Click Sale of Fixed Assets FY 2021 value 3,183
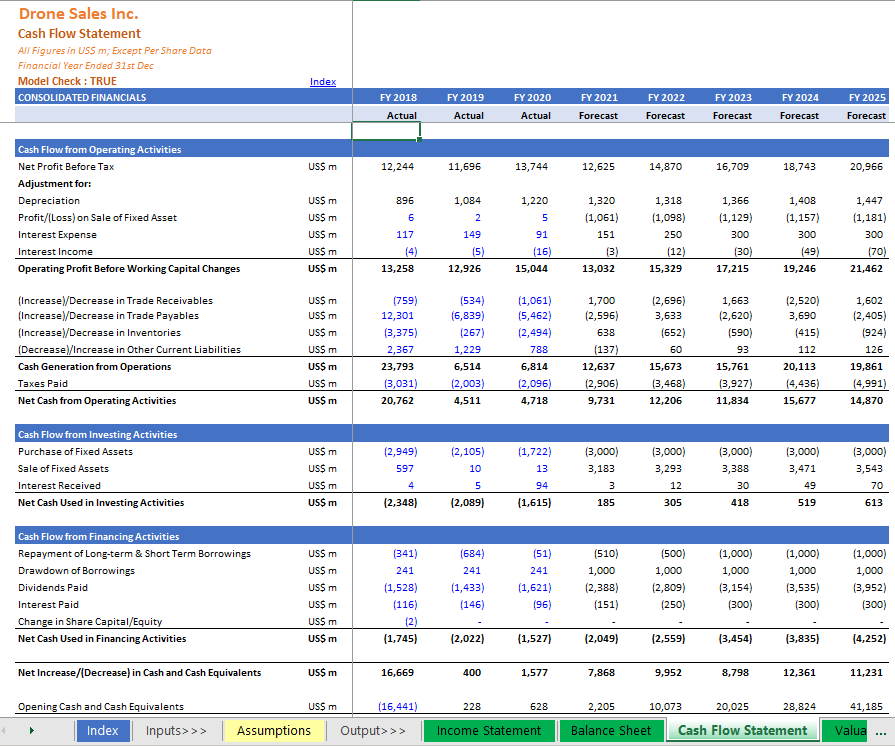 pos(602,469)
